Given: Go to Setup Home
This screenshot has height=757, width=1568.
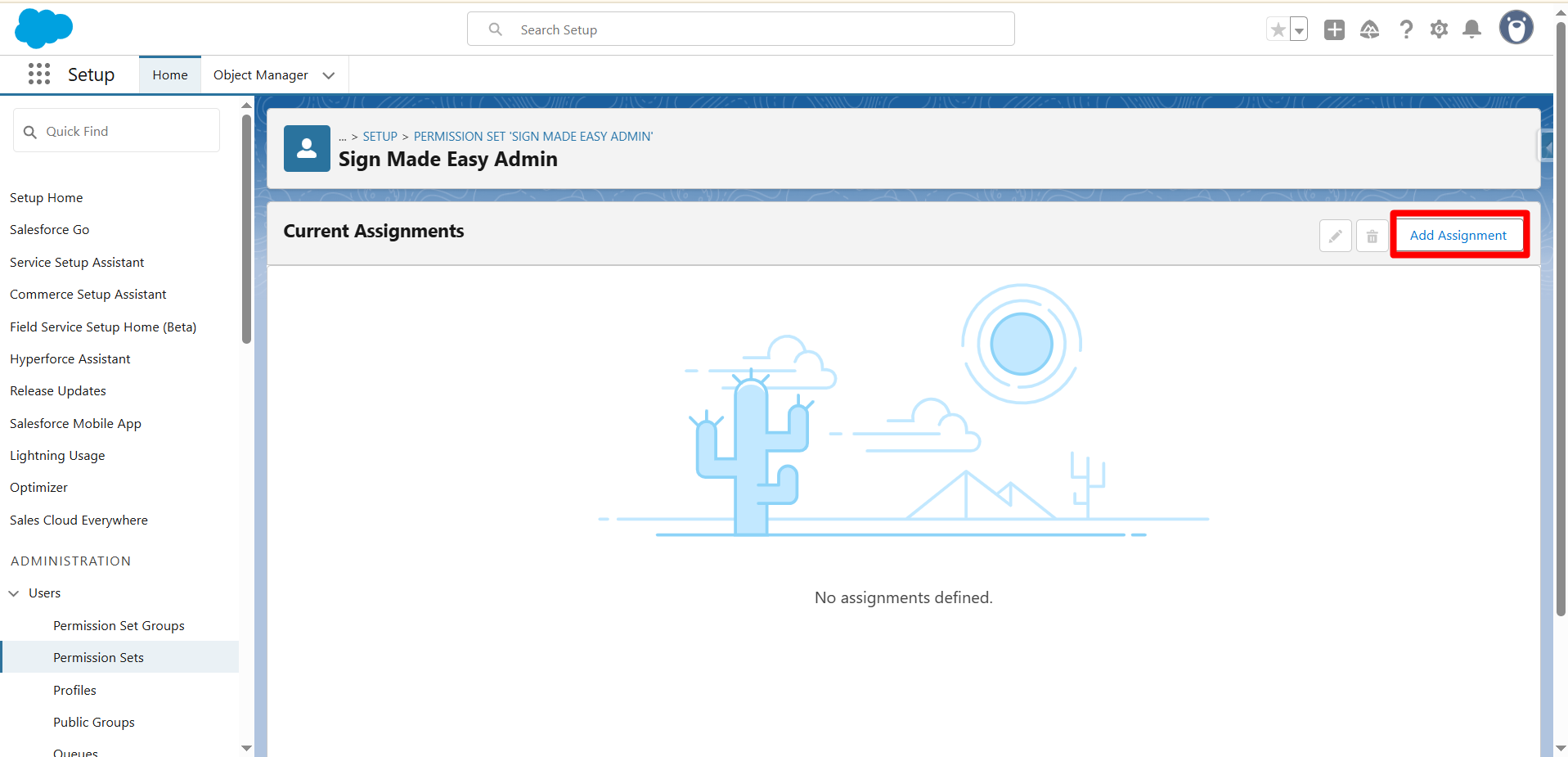Looking at the screenshot, I should click(47, 198).
